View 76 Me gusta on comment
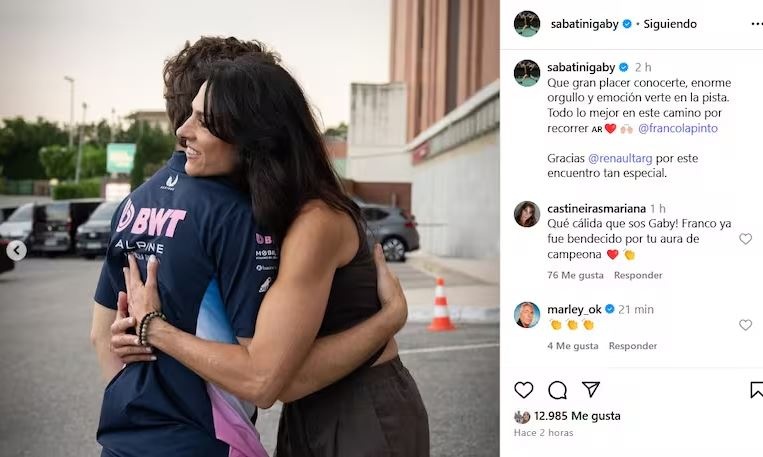This screenshot has width=763, height=457. click(x=575, y=275)
